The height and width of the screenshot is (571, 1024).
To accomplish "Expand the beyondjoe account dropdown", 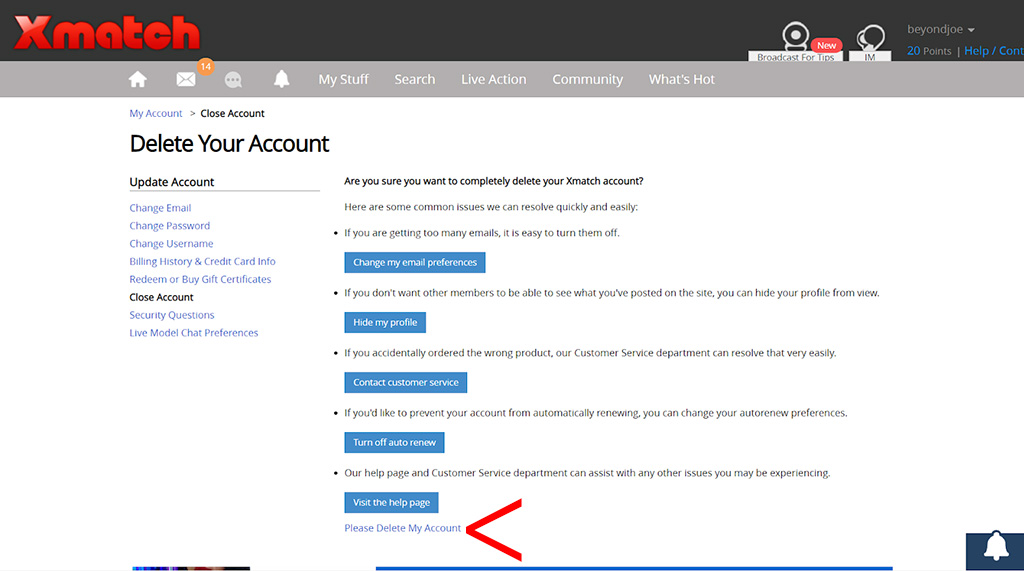I will point(940,29).
